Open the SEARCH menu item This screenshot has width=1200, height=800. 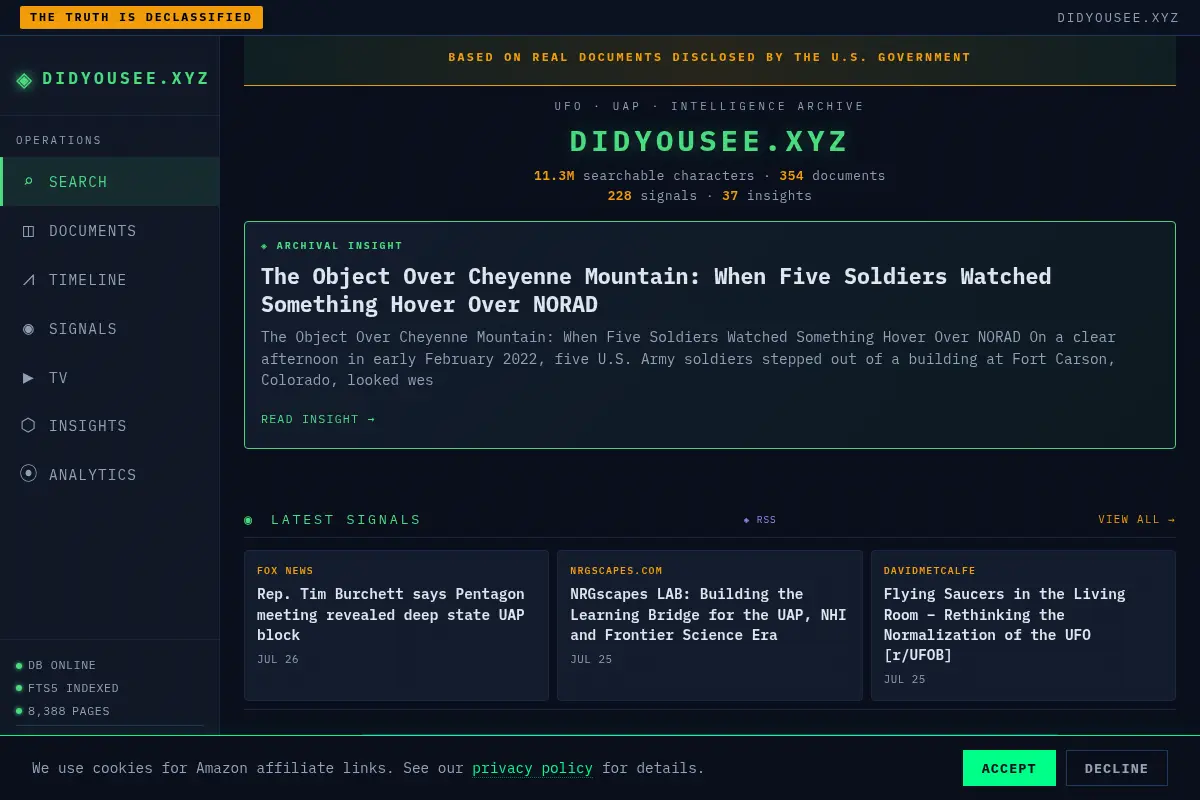pos(110,181)
